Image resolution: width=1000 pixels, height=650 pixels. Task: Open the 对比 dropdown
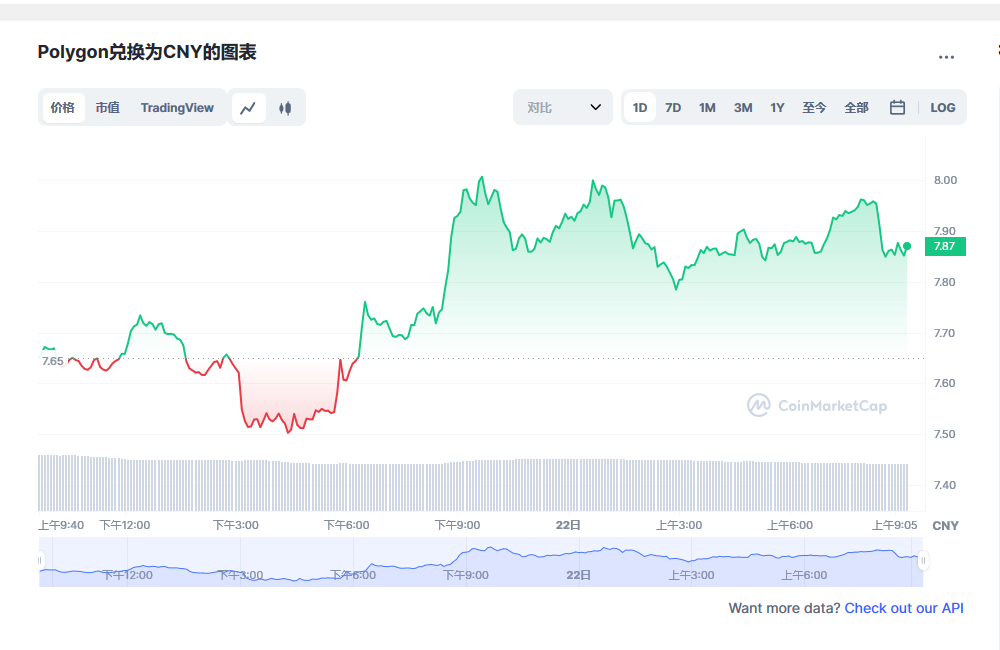562,107
